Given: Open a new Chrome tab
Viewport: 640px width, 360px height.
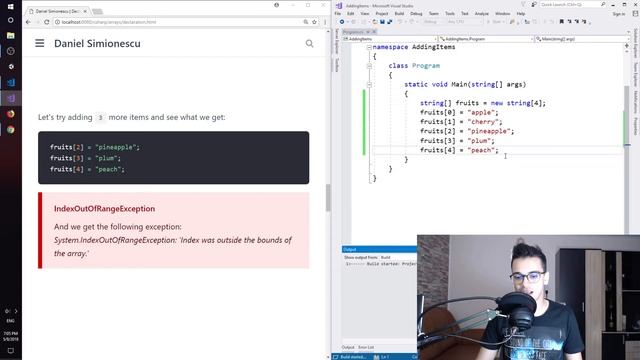Looking at the screenshot, I should coord(98,11).
